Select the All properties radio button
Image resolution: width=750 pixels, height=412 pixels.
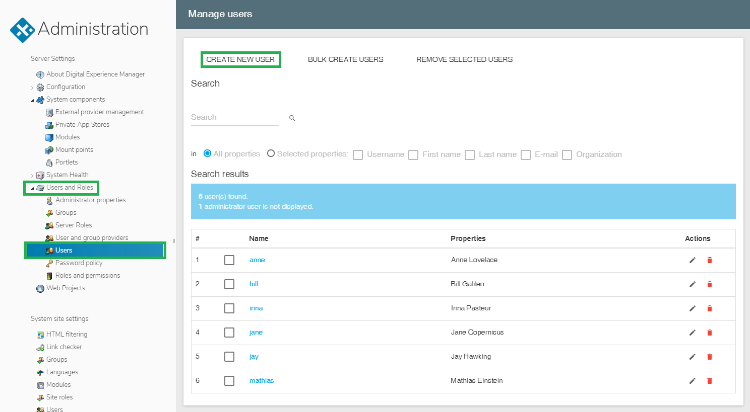pos(207,154)
